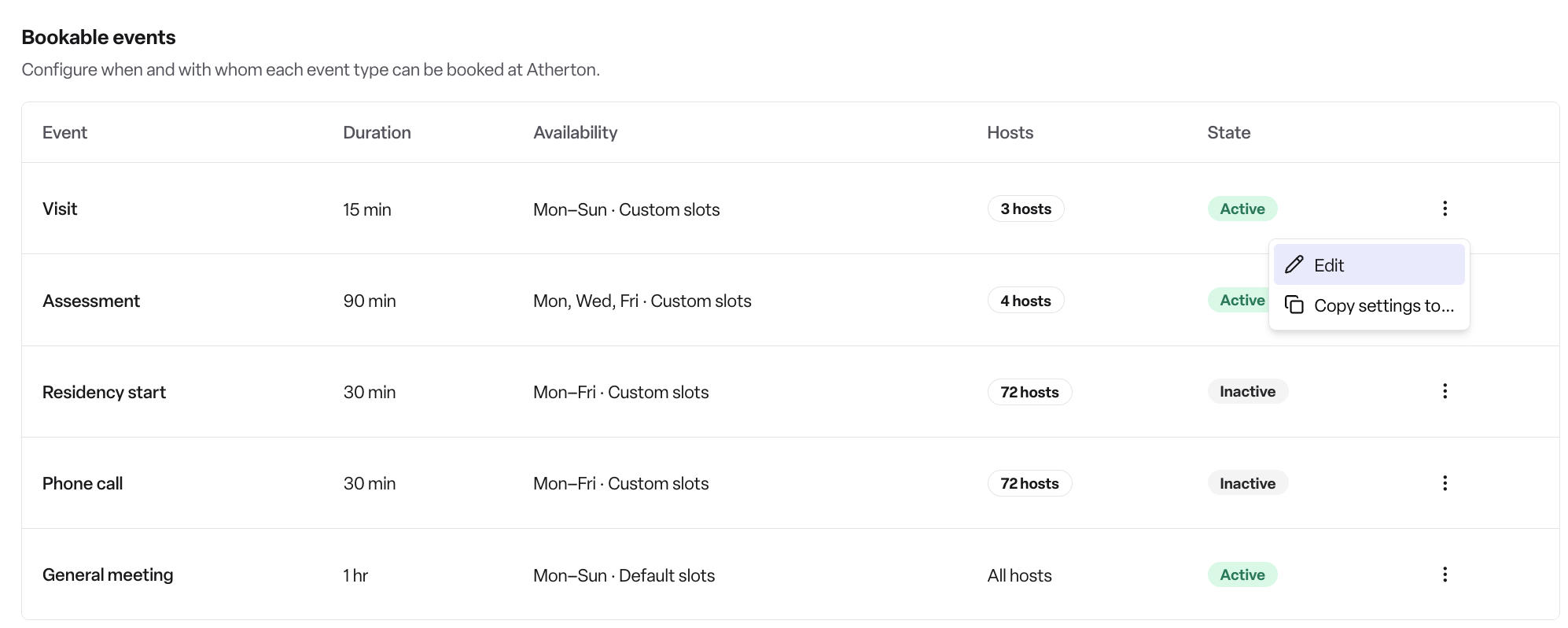Click Active badge on General meeting row
1568x628 pixels.
tap(1242, 574)
